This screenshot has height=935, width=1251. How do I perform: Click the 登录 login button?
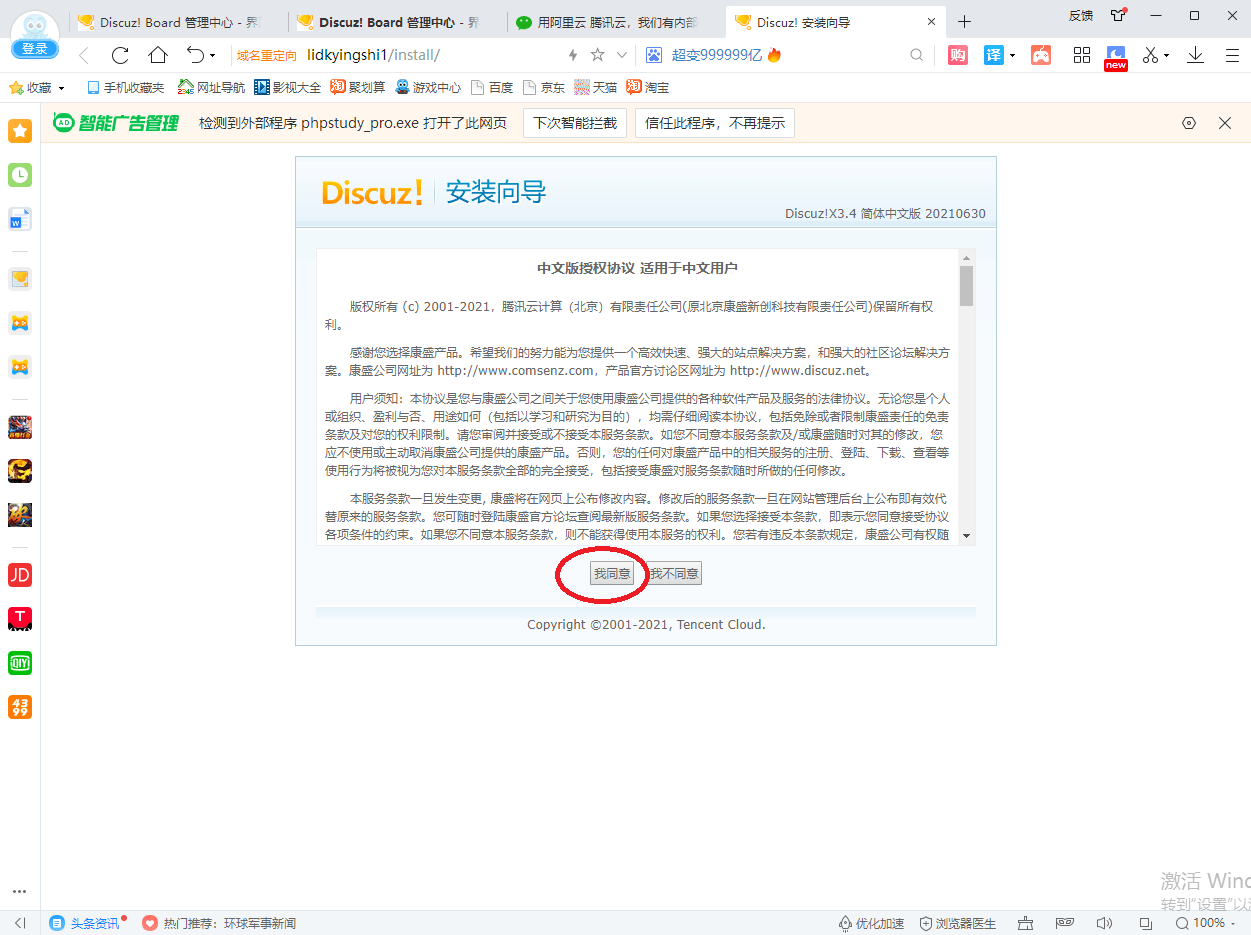[35, 49]
